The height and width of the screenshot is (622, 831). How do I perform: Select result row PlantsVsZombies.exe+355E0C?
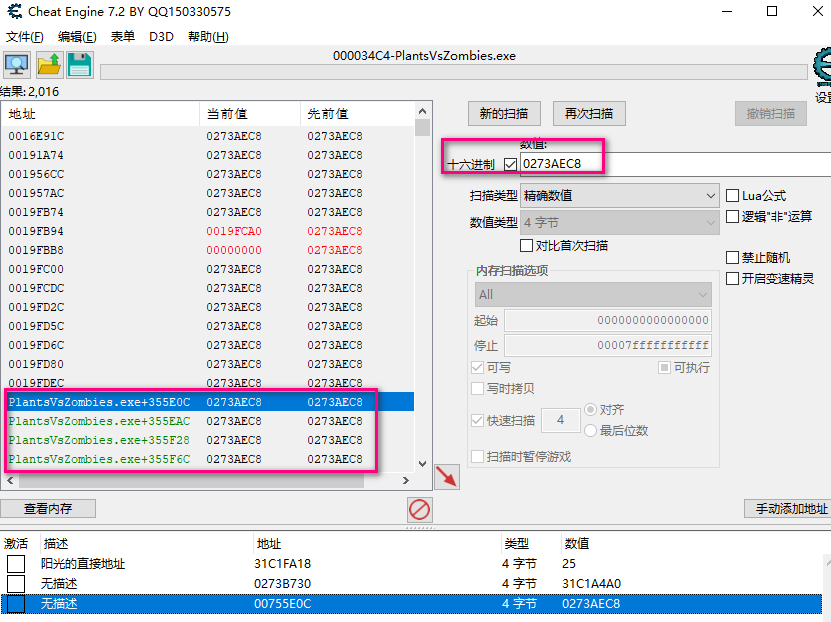coord(208,402)
